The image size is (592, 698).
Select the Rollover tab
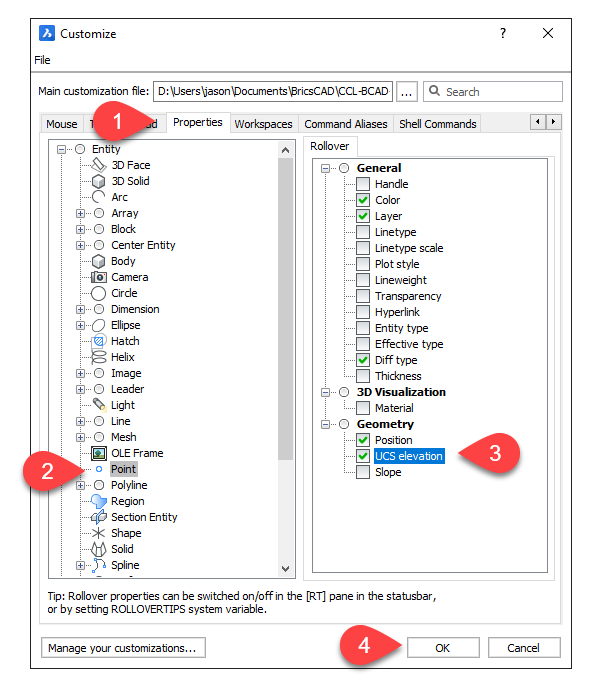coord(330,146)
